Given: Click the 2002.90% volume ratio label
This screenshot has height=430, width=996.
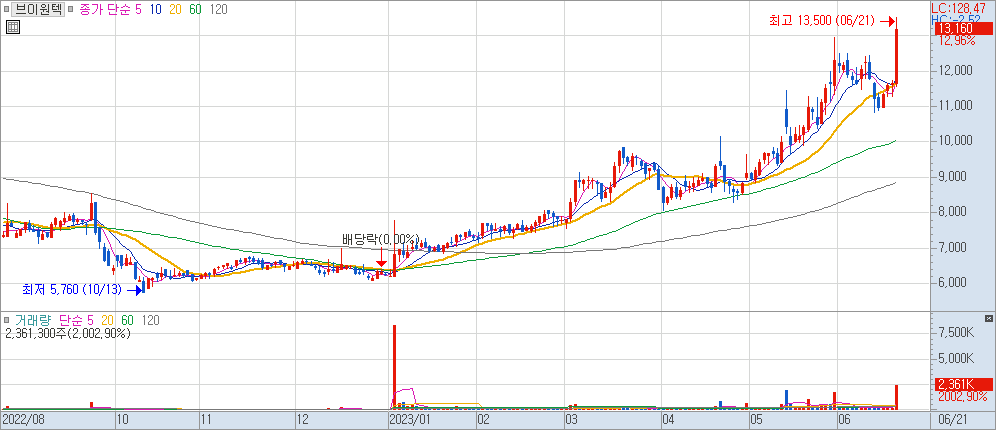Looking at the screenshot, I should coord(962,396).
